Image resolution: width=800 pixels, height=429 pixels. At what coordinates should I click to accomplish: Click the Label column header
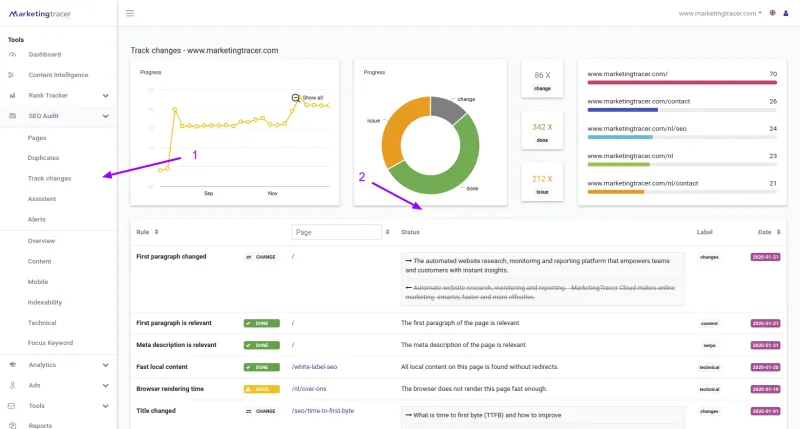coord(705,232)
